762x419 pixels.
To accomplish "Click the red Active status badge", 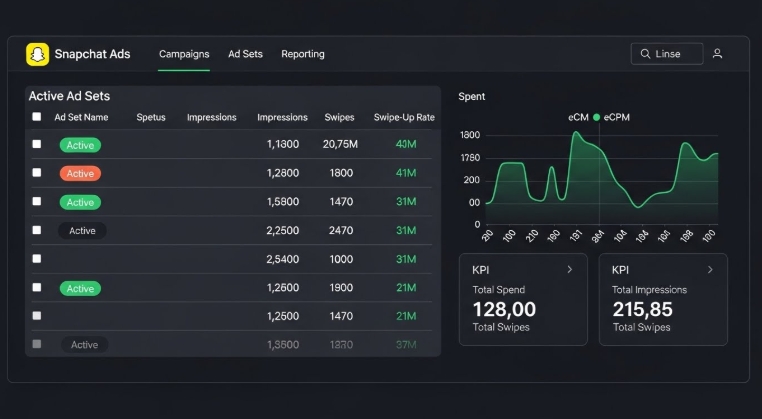I will click(x=80, y=173).
